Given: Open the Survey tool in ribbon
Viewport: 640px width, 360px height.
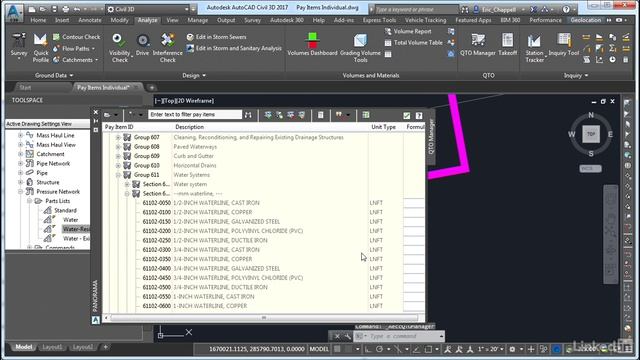Looking at the screenshot, I should [x=18, y=45].
